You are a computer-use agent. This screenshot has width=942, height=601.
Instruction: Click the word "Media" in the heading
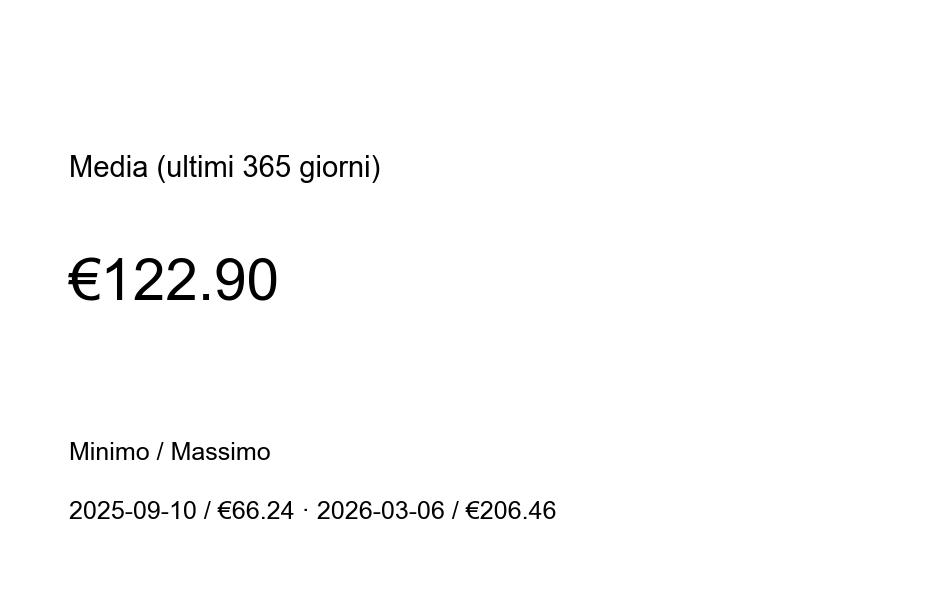[x=108, y=167]
